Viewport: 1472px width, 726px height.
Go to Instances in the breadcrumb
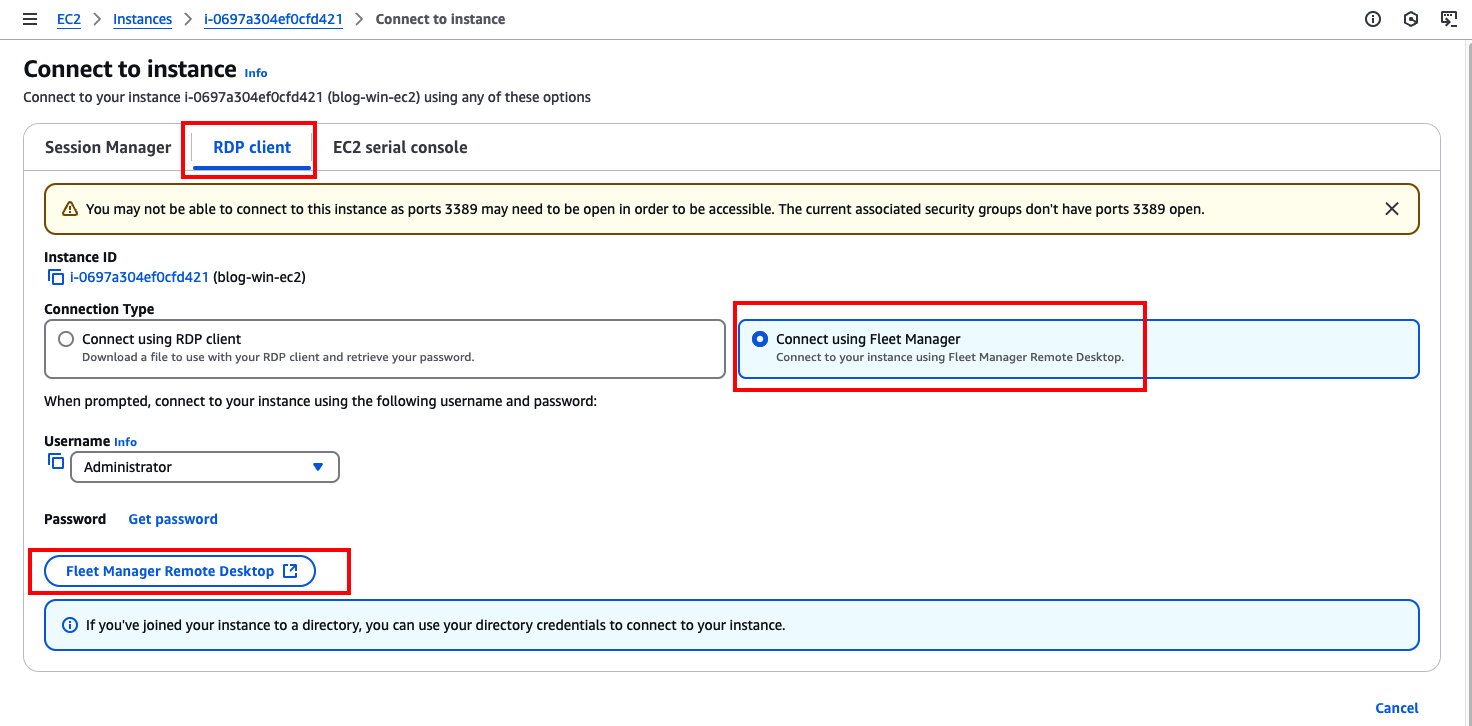(142, 19)
